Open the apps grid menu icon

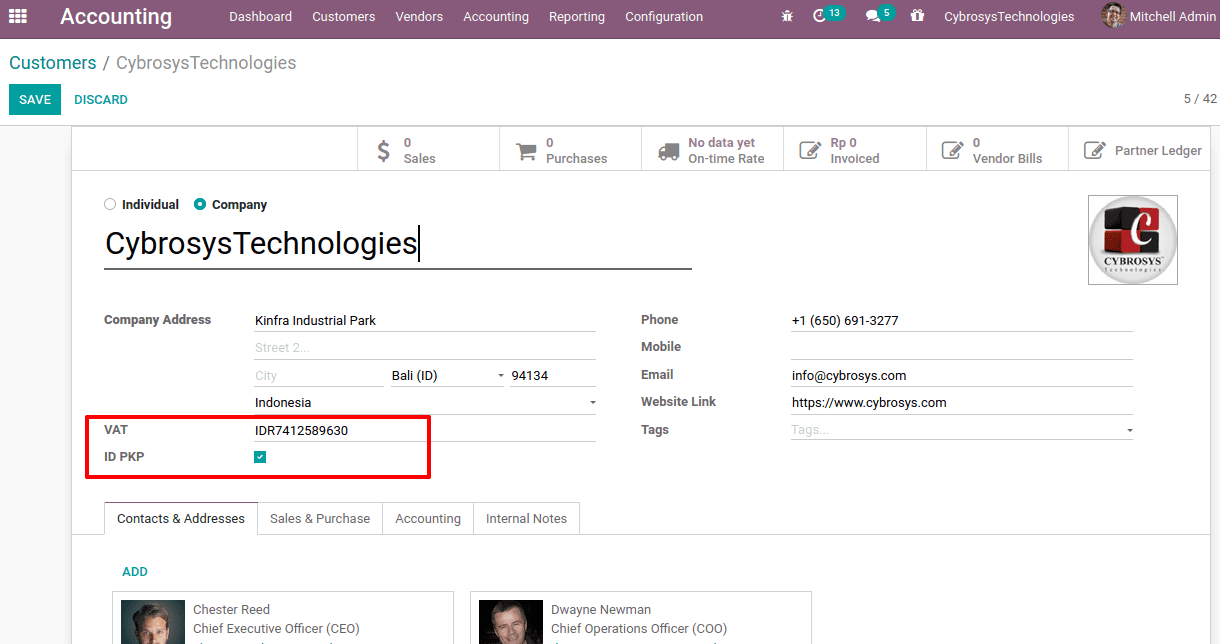[18, 16]
